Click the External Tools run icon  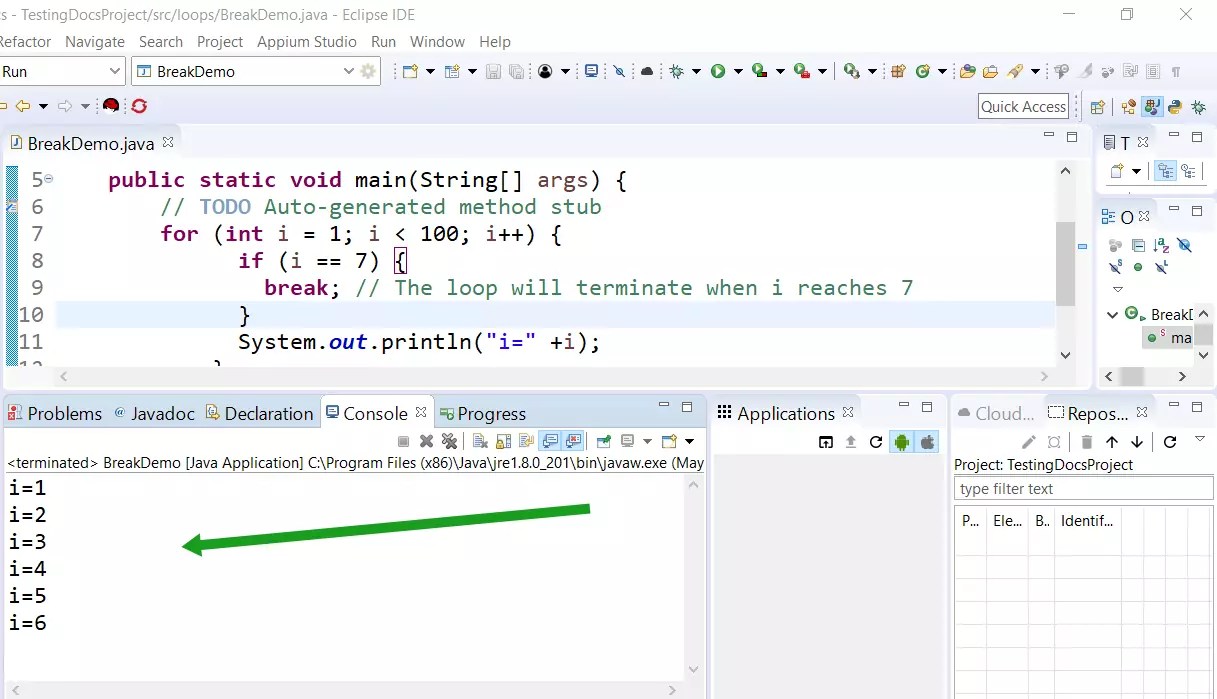(802, 71)
